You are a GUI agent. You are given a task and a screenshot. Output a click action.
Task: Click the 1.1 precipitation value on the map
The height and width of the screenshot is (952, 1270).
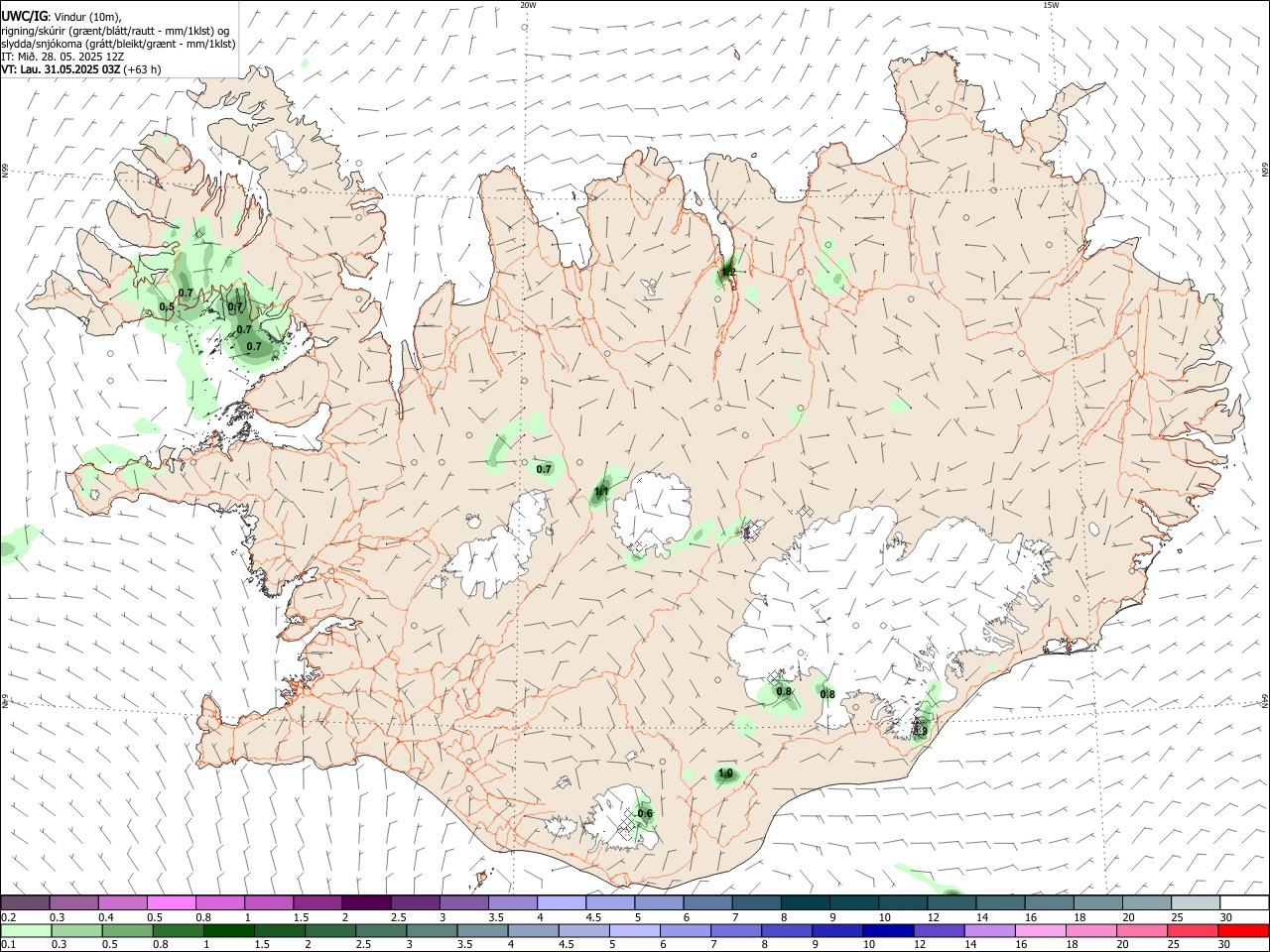(601, 492)
